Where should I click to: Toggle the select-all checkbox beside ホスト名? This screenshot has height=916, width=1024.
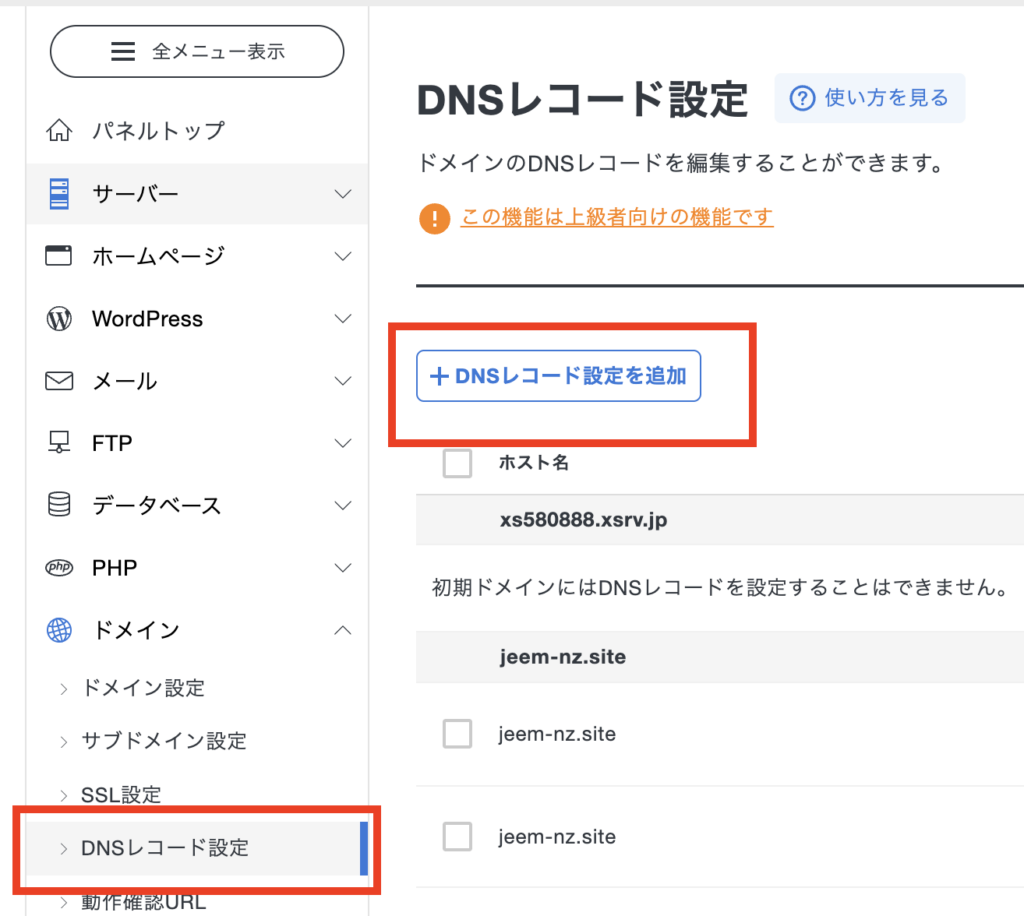(x=457, y=463)
